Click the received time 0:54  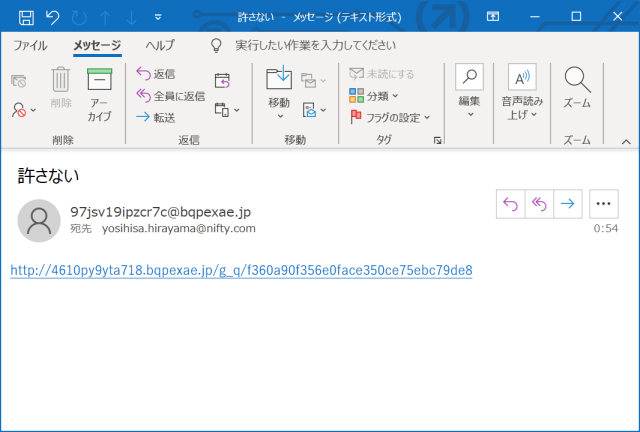[606, 228]
